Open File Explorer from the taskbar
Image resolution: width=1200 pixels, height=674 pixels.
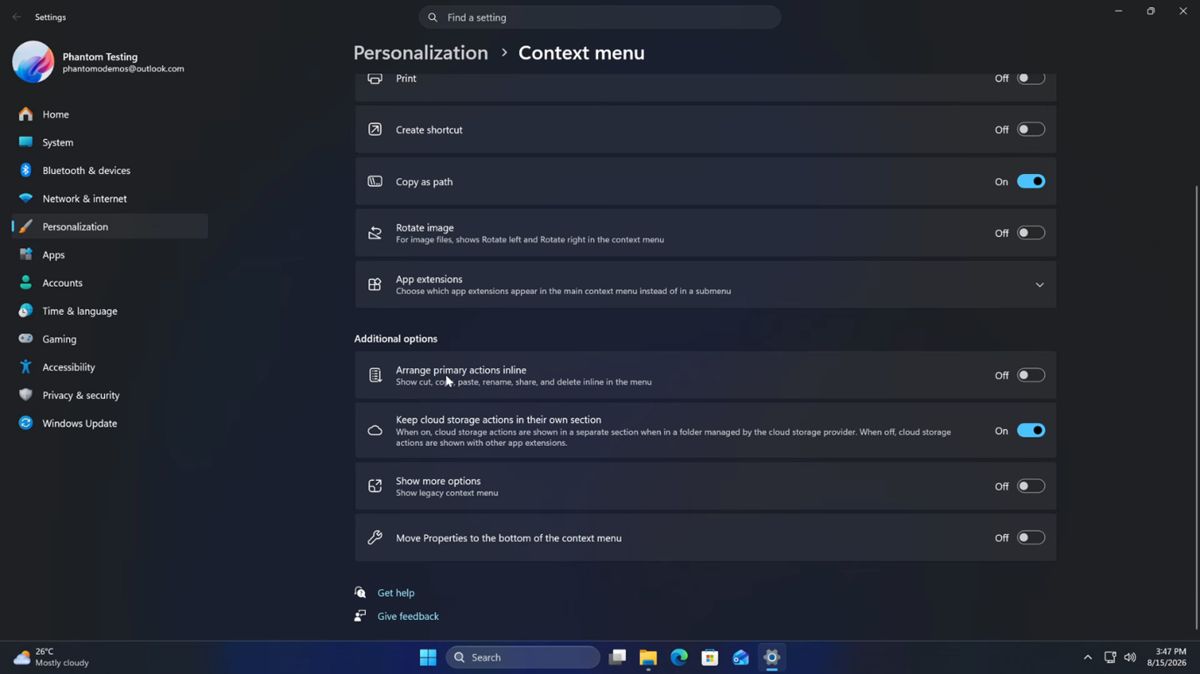click(x=648, y=657)
